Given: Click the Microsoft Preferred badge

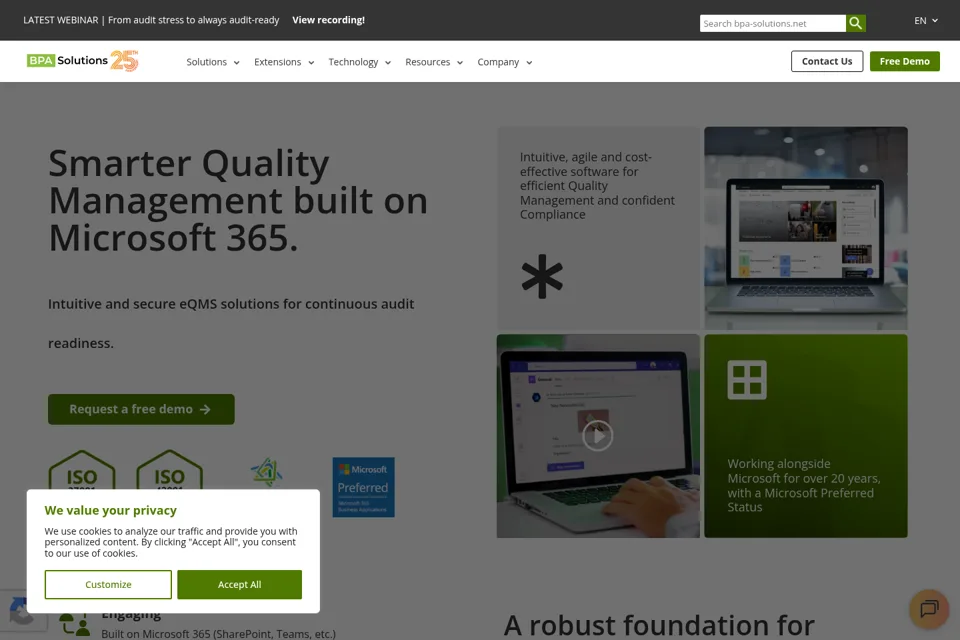Looking at the screenshot, I should (x=364, y=487).
